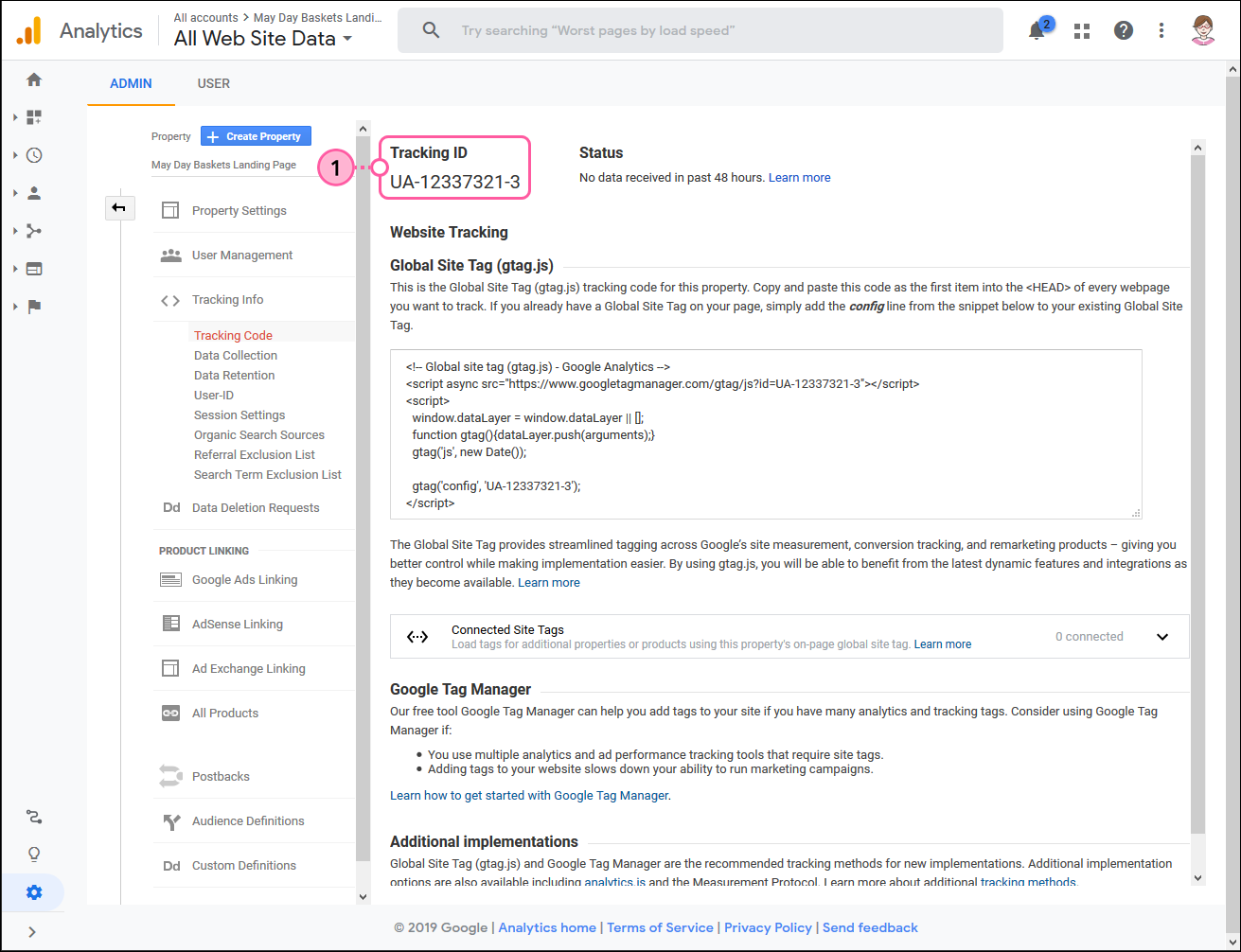Click the All Products link icon
The height and width of the screenshot is (952, 1241).
[170, 713]
